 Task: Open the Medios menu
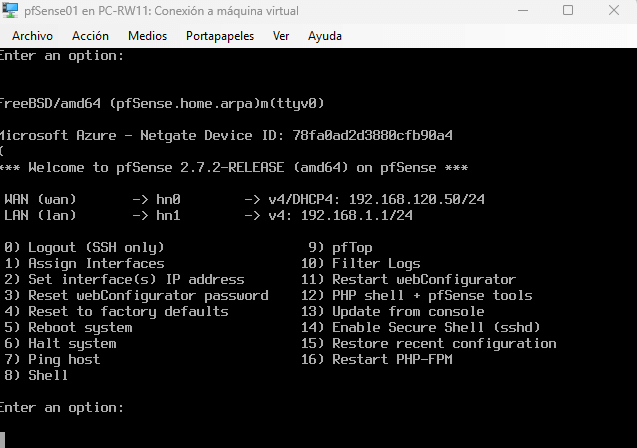pos(147,35)
